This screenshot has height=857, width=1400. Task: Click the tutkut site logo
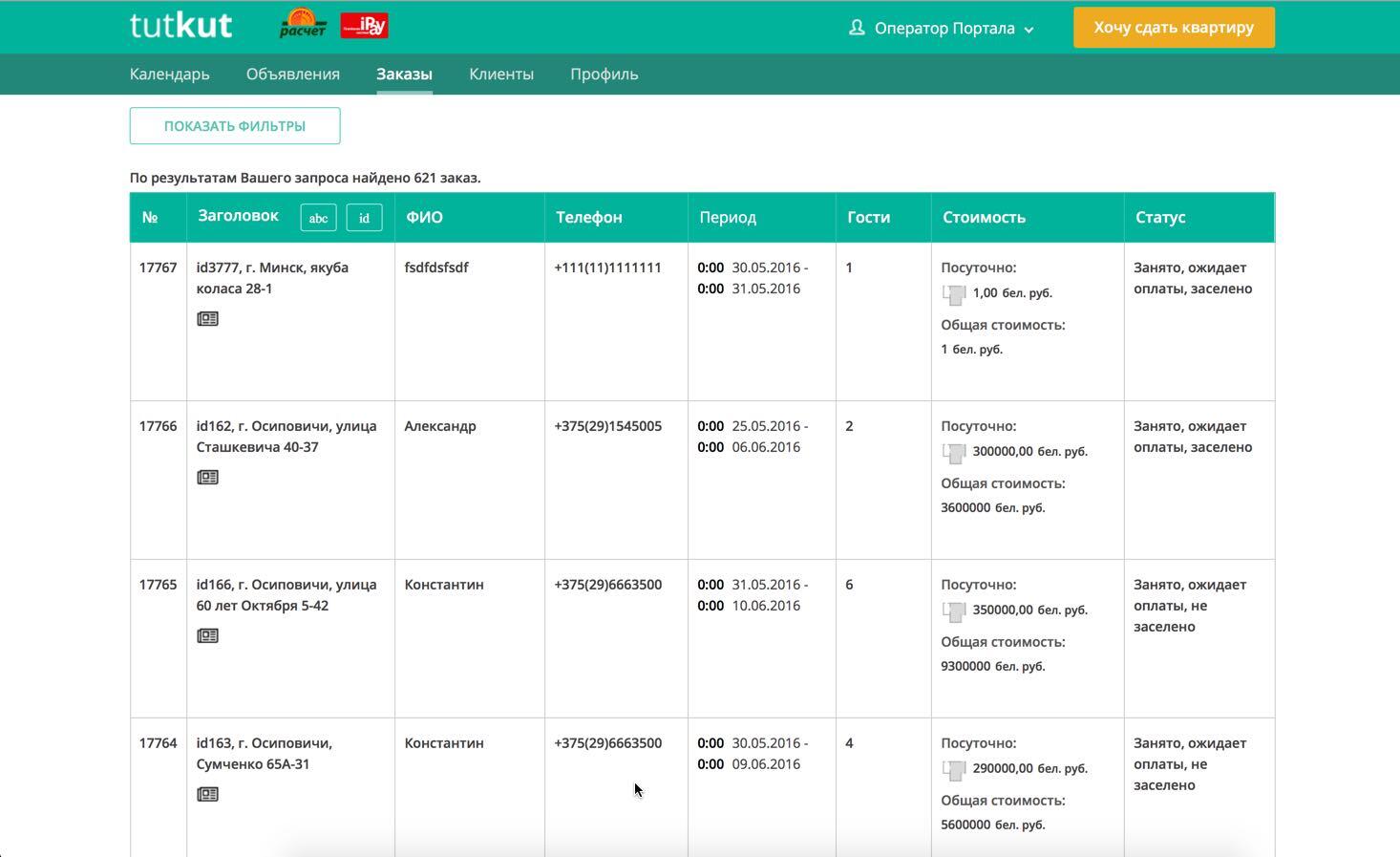(x=180, y=25)
